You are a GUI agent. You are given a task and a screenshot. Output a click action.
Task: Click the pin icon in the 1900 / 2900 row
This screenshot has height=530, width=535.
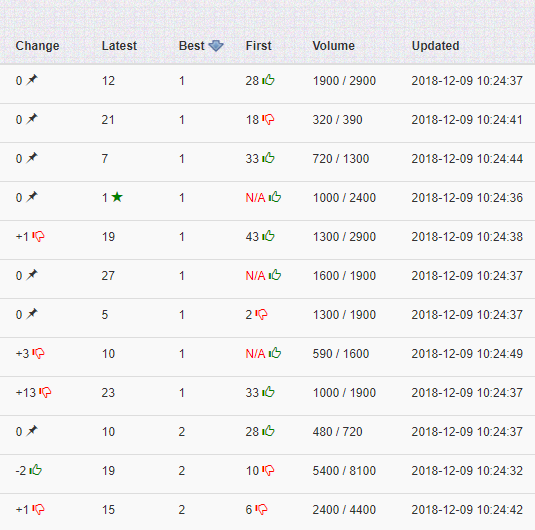[x=31, y=80]
